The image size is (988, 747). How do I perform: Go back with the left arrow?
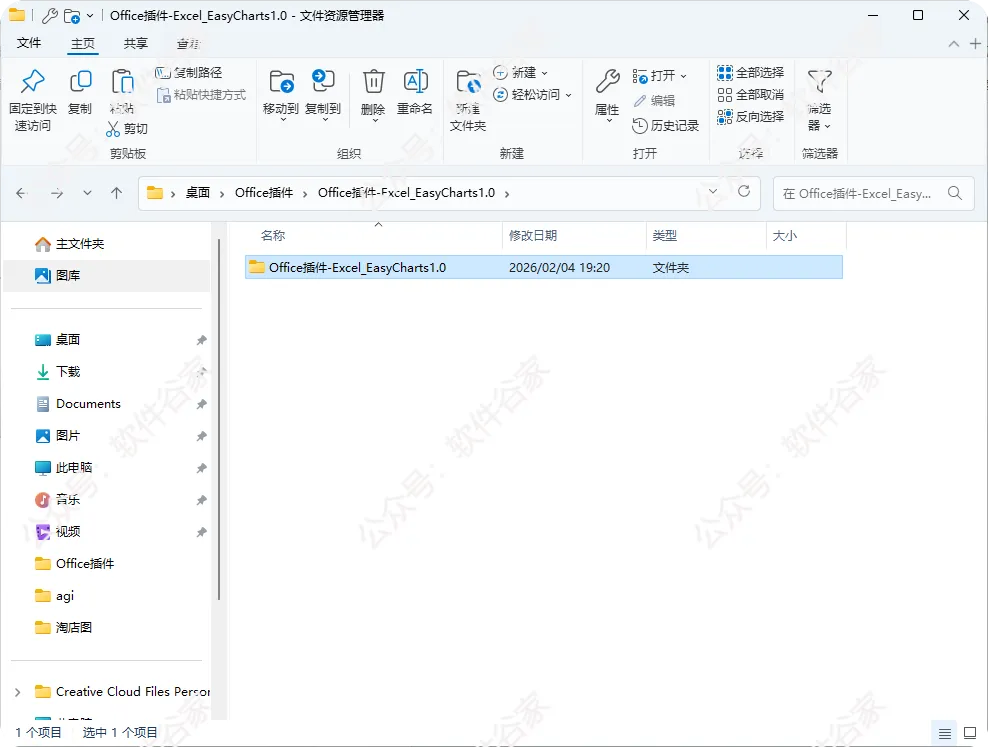coord(21,193)
